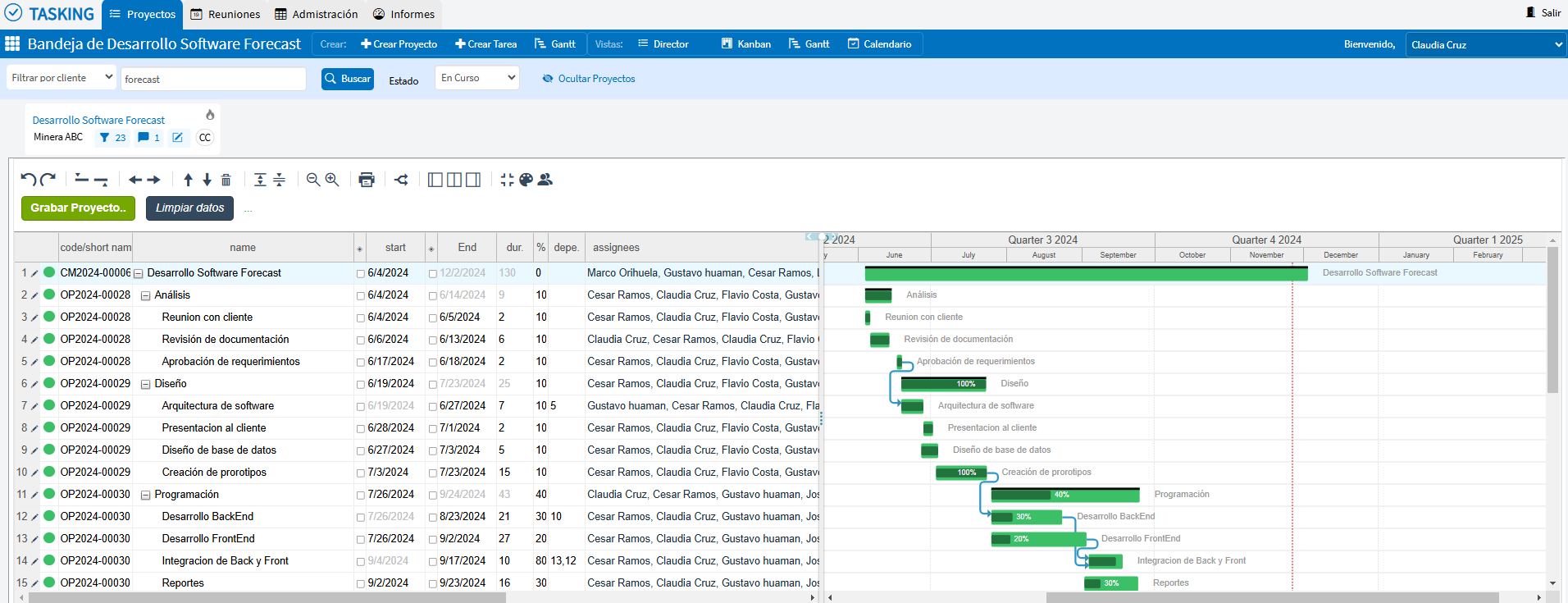Click edit icon on project card
The height and width of the screenshot is (603, 1568).
pos(177,138)
